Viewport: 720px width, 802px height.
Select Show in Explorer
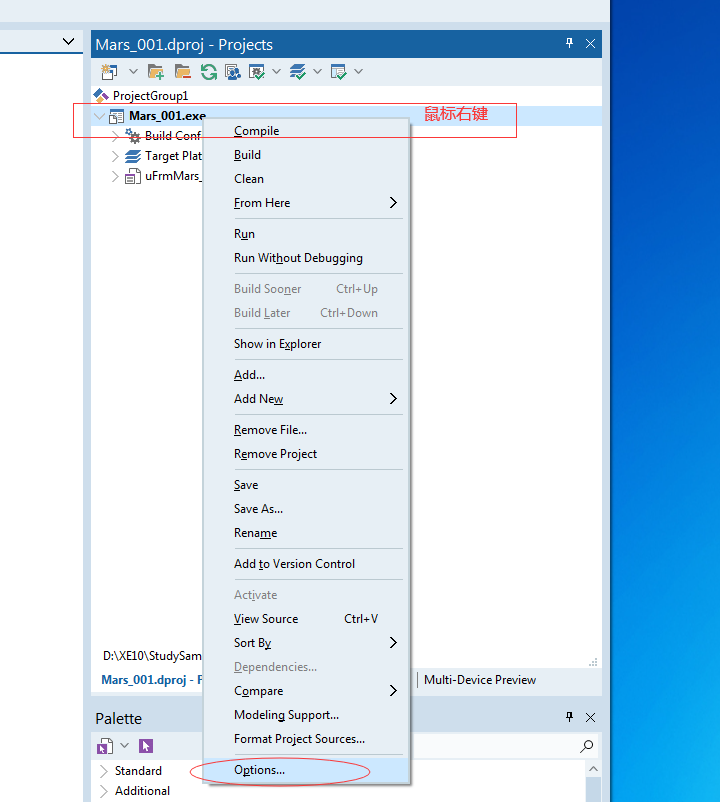pyautogui.click(x=307, y=344)
